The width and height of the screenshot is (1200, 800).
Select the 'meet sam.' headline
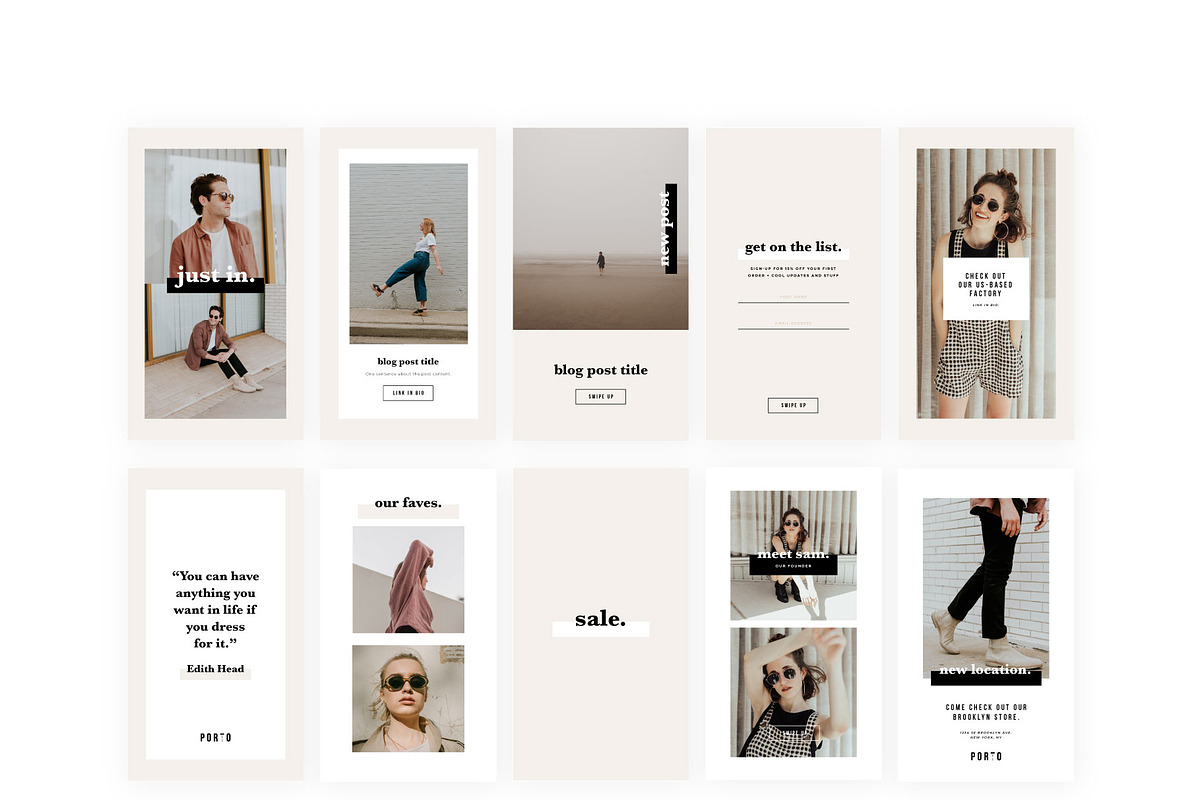click(793, 553)
